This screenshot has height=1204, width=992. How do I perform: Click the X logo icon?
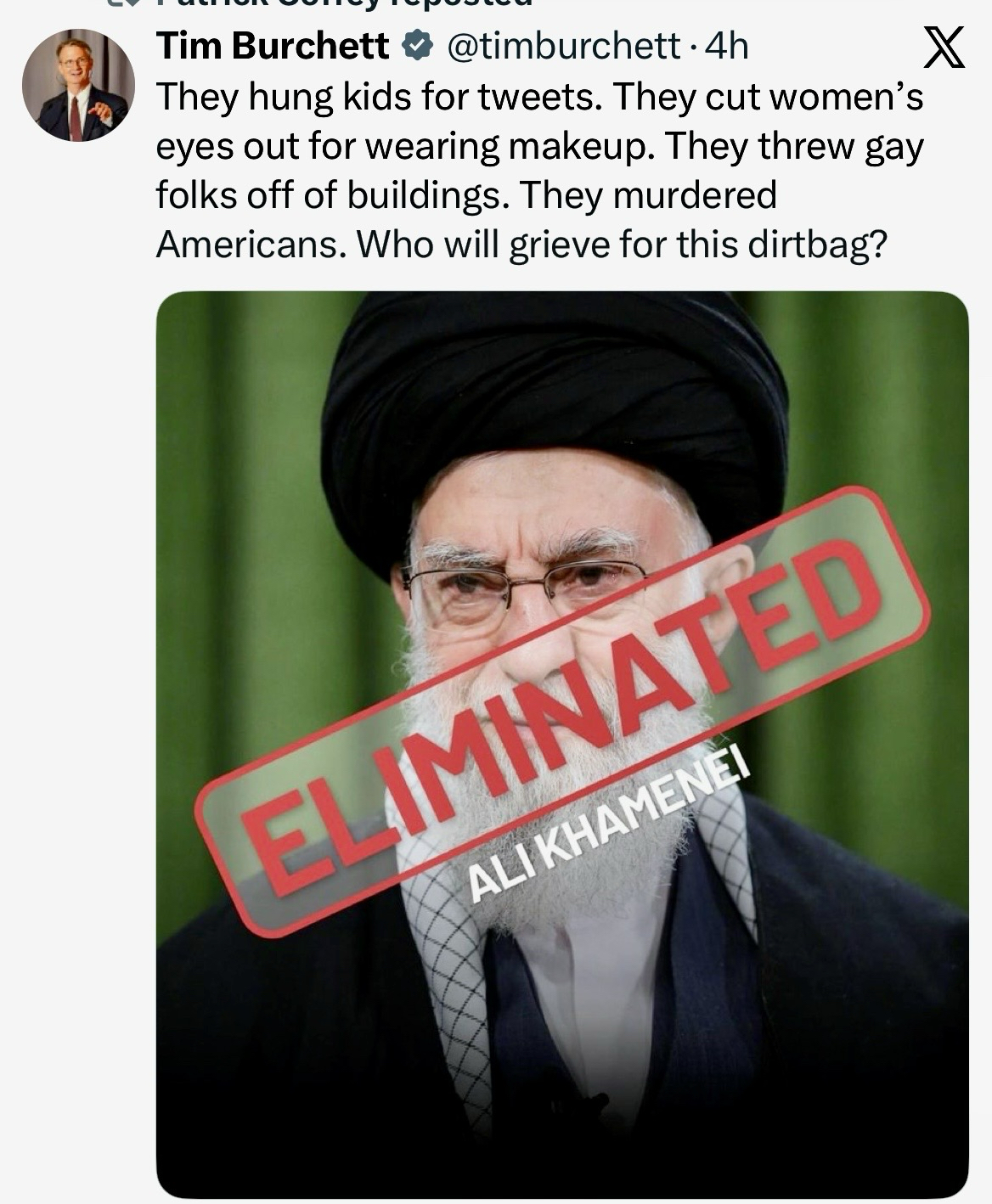coord(944,47)
